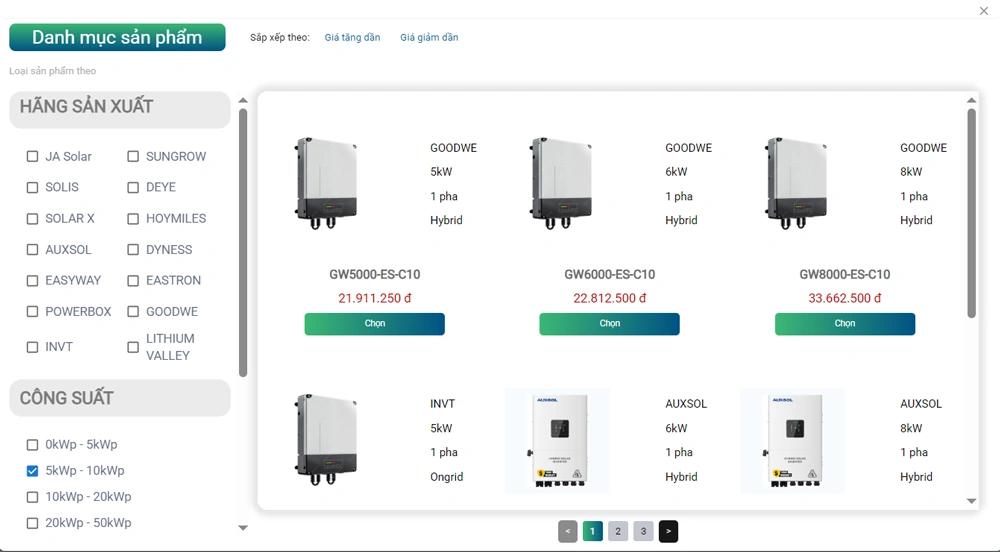Click the HÃNG SẢN XUẤT section header
The image size is (1000, 552).
pyautogui.click(x=120, y=110)
